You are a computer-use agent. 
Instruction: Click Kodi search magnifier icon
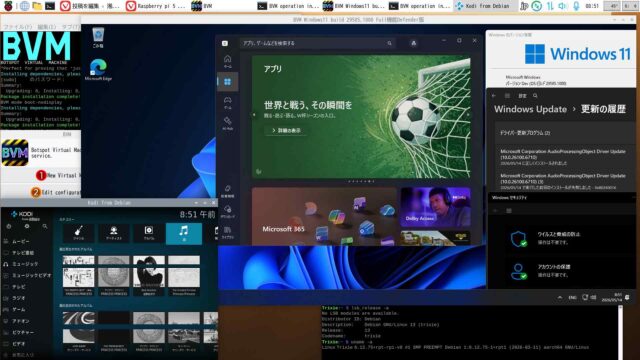[45, 226]
